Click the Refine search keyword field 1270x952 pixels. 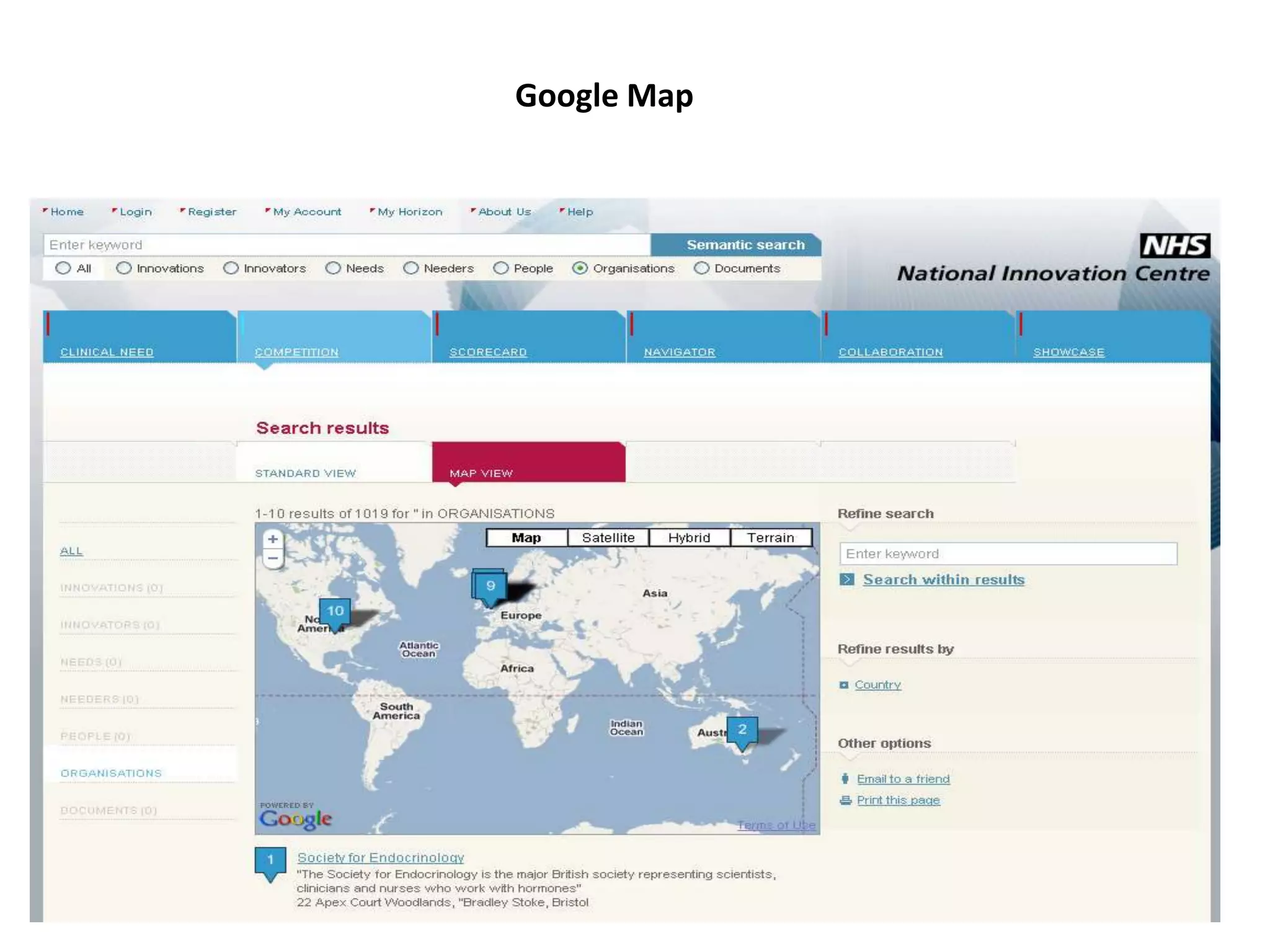tap(1008, 553)
